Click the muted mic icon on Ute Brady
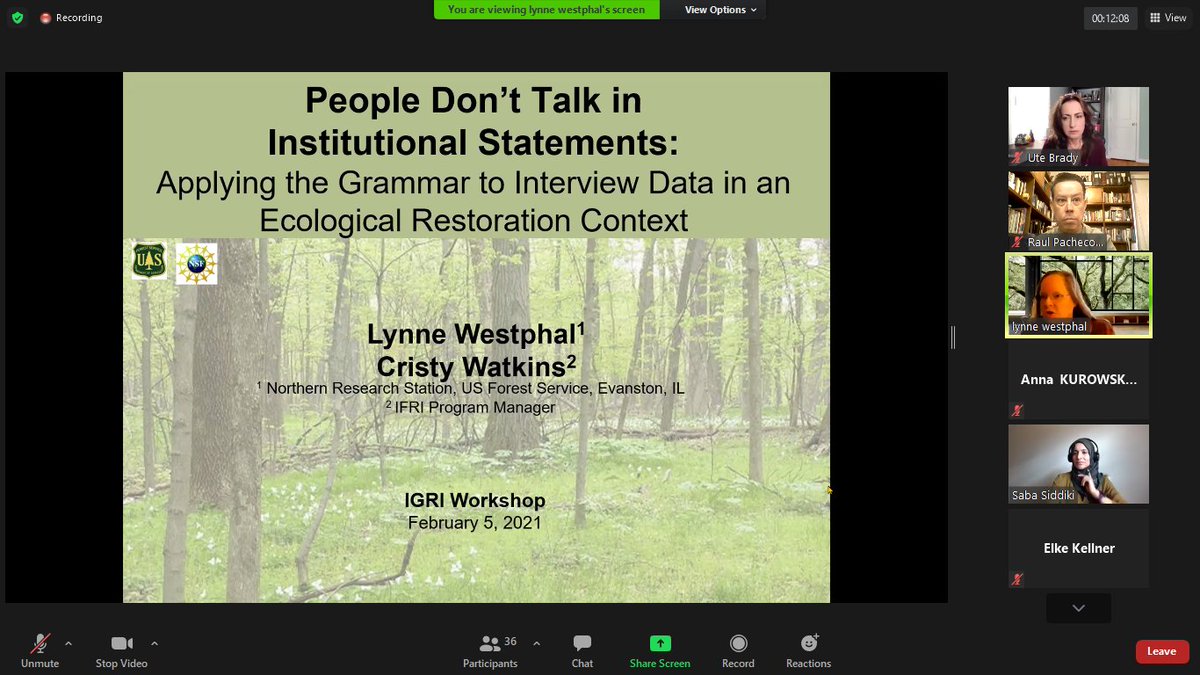The height and width of the screenshot is (675, 1200). click(1017, 158)
